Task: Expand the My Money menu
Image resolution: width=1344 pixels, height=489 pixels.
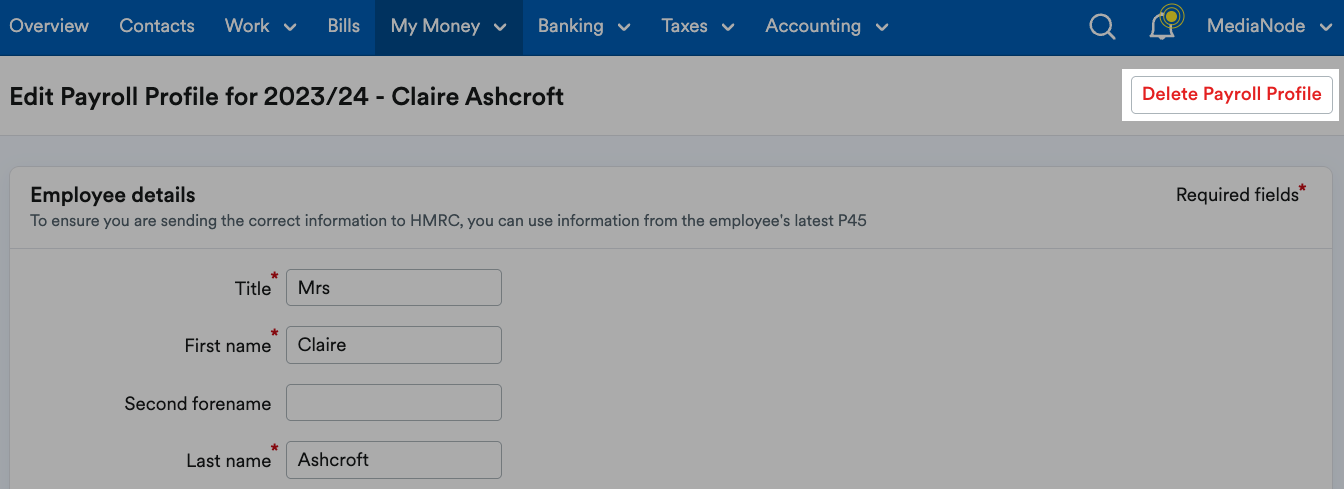Action: tap(449, 27)
